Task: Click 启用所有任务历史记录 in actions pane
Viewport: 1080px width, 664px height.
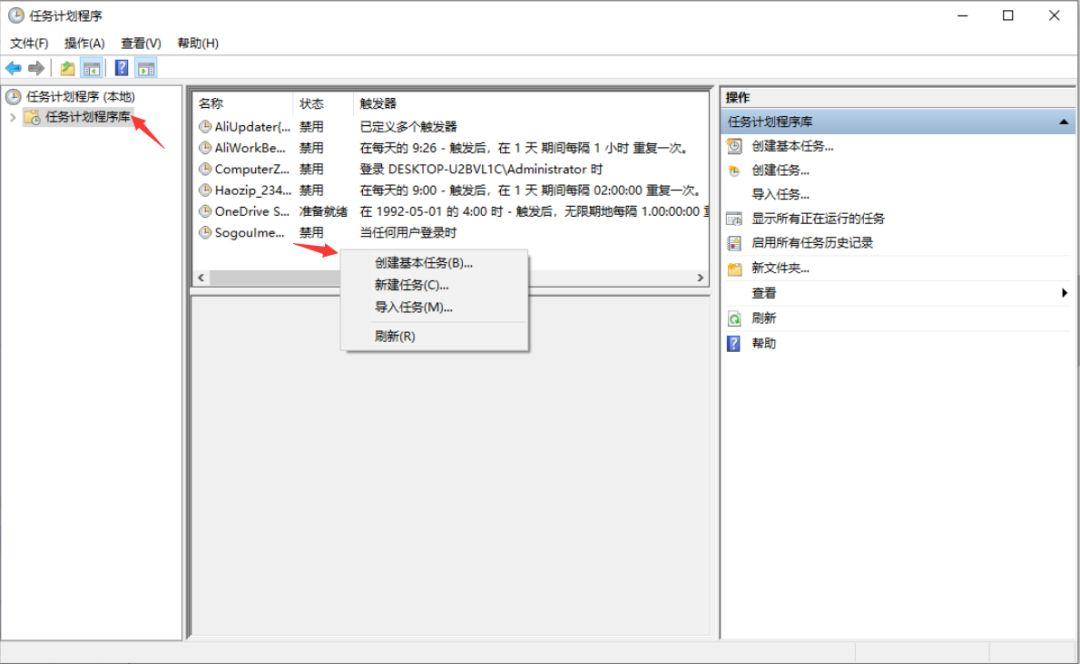Action: (812, 241)
